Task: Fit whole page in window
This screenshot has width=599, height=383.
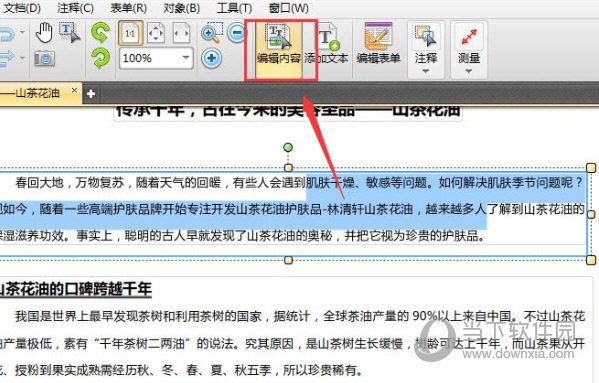Action: click(x=156, y=34)
